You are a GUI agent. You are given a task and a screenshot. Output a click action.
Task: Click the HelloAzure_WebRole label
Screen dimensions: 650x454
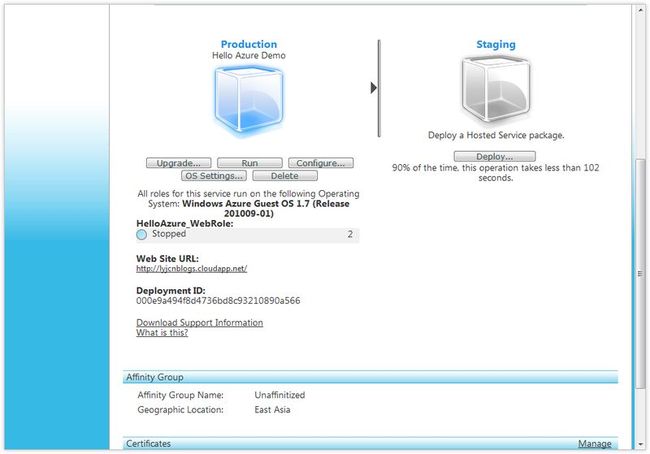pyautogui.click(x=185, y=223)
